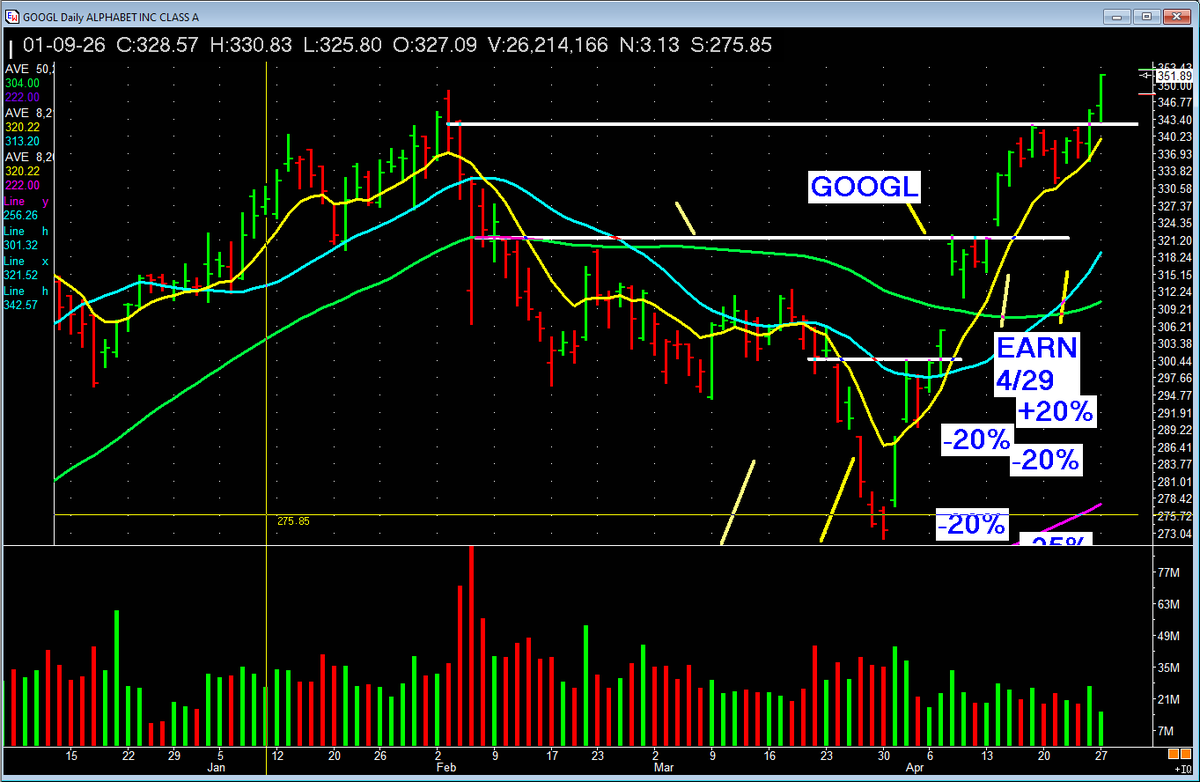Pick the 301.32 line value
The height and width of the screenshot is (782, 1200).
point(22,245)
